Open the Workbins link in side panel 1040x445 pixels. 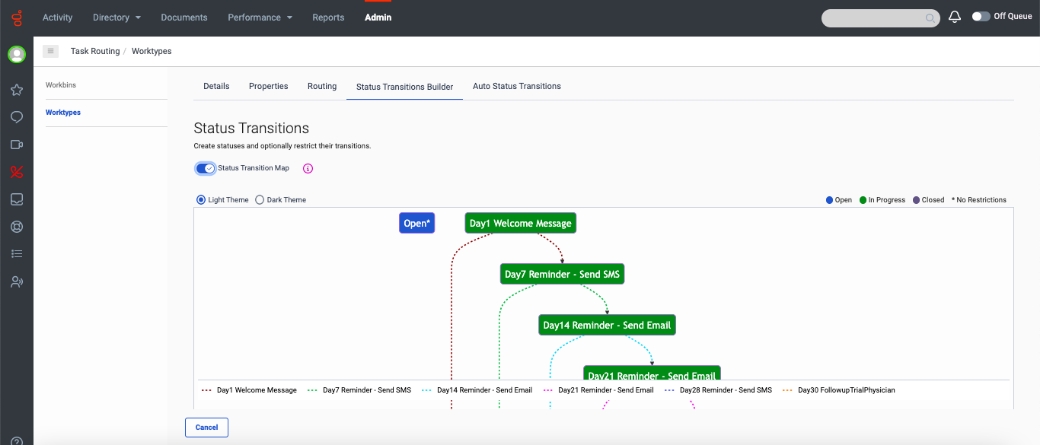point(60,85)
